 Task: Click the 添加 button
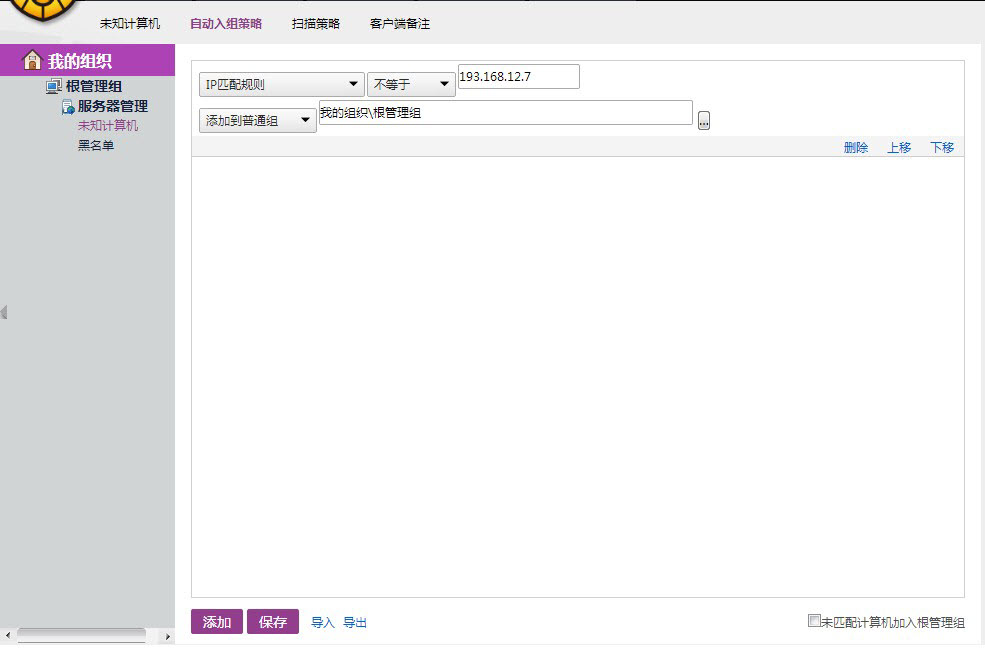pyautogui.click(x=217, y=622)
